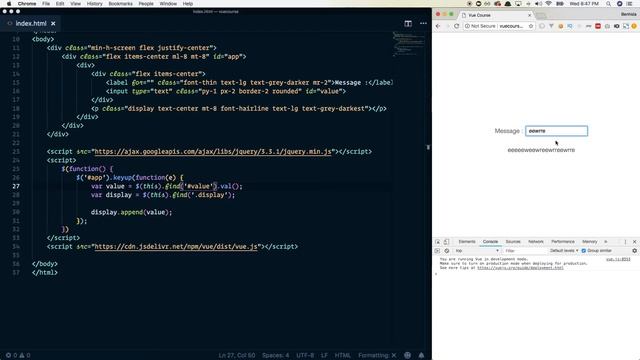The width and height of the screenshot is (640, 360).
Task: Click the feedback smiley icon in status bar
Action: [x=407, y=355]
